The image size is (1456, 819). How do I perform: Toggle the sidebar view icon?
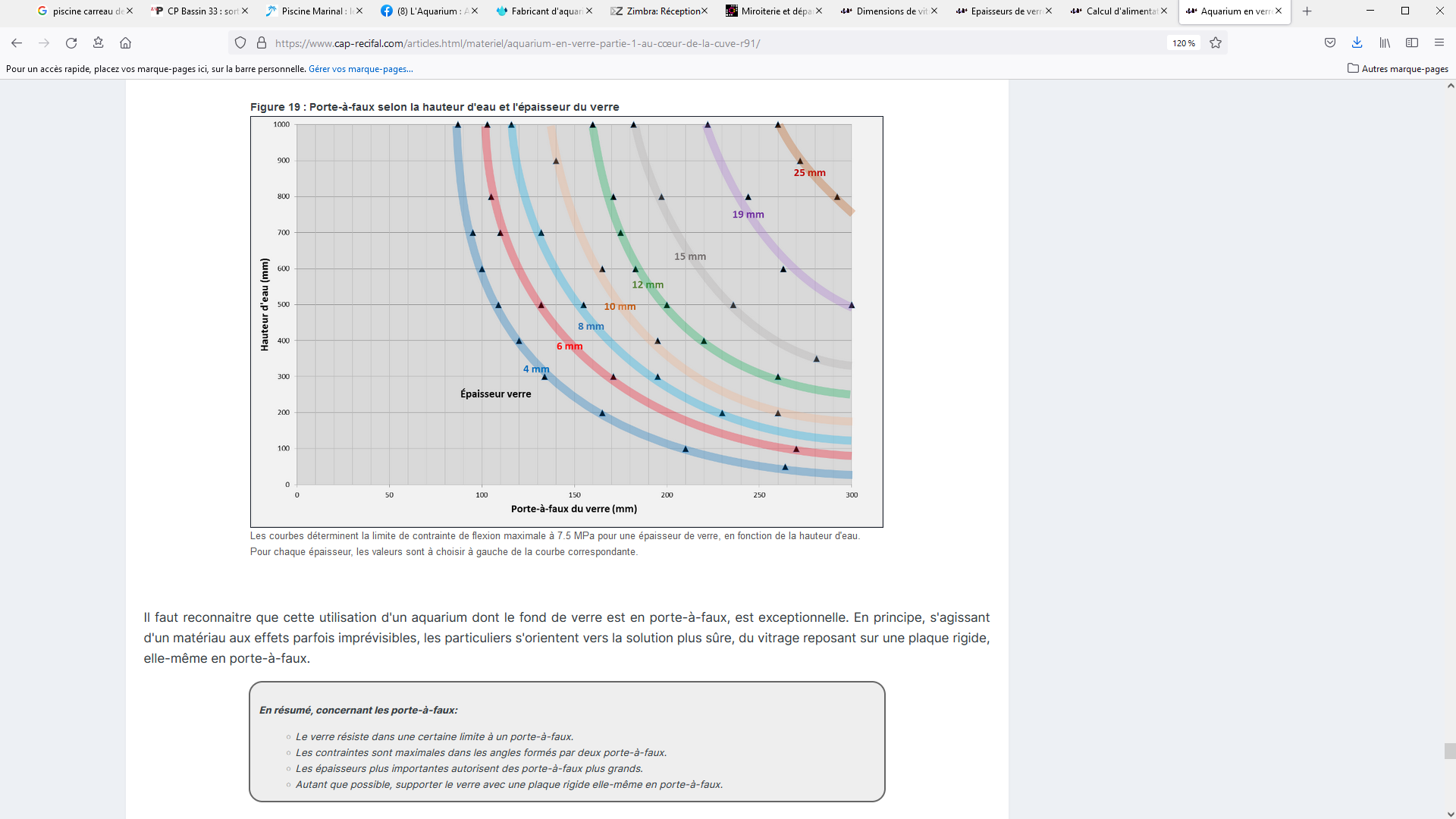pyautogui.click(x=1412, y=43)
